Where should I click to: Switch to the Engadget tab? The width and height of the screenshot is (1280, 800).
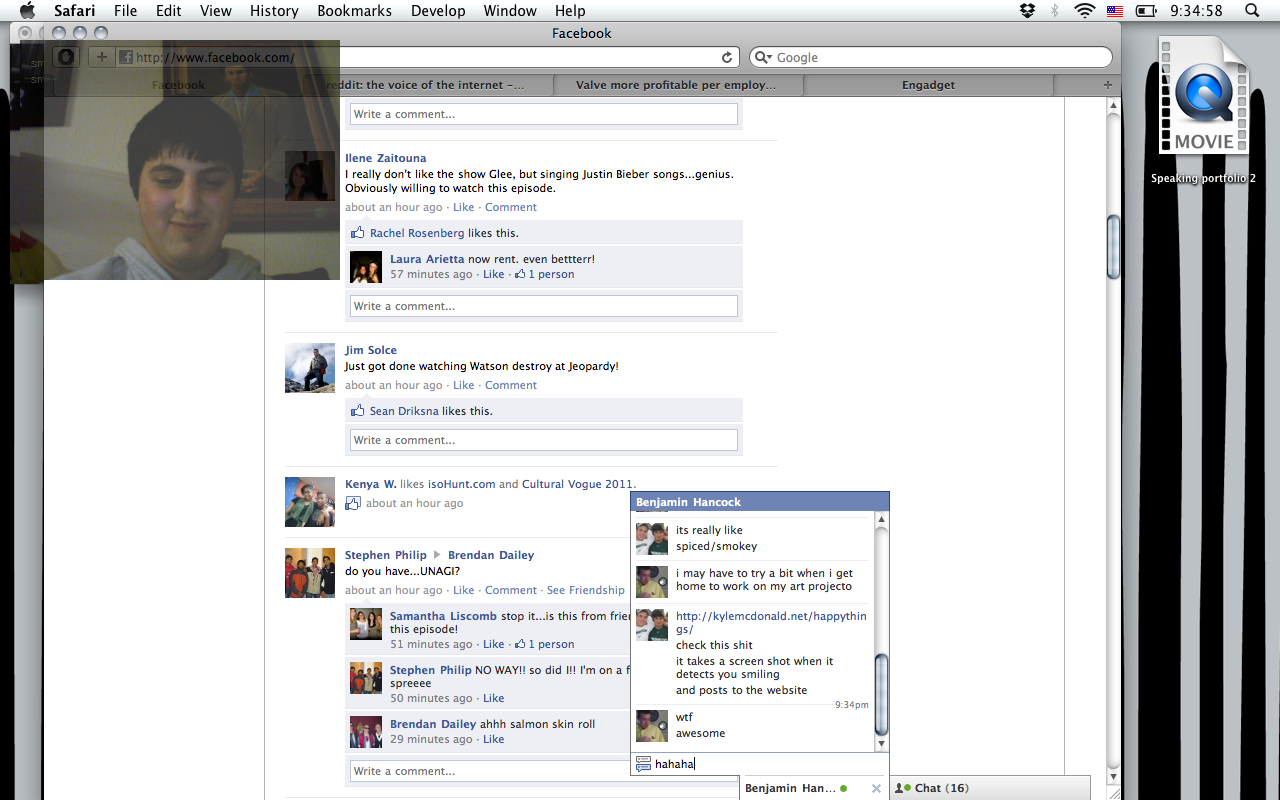pyautogui.click(x=927, y=85)
